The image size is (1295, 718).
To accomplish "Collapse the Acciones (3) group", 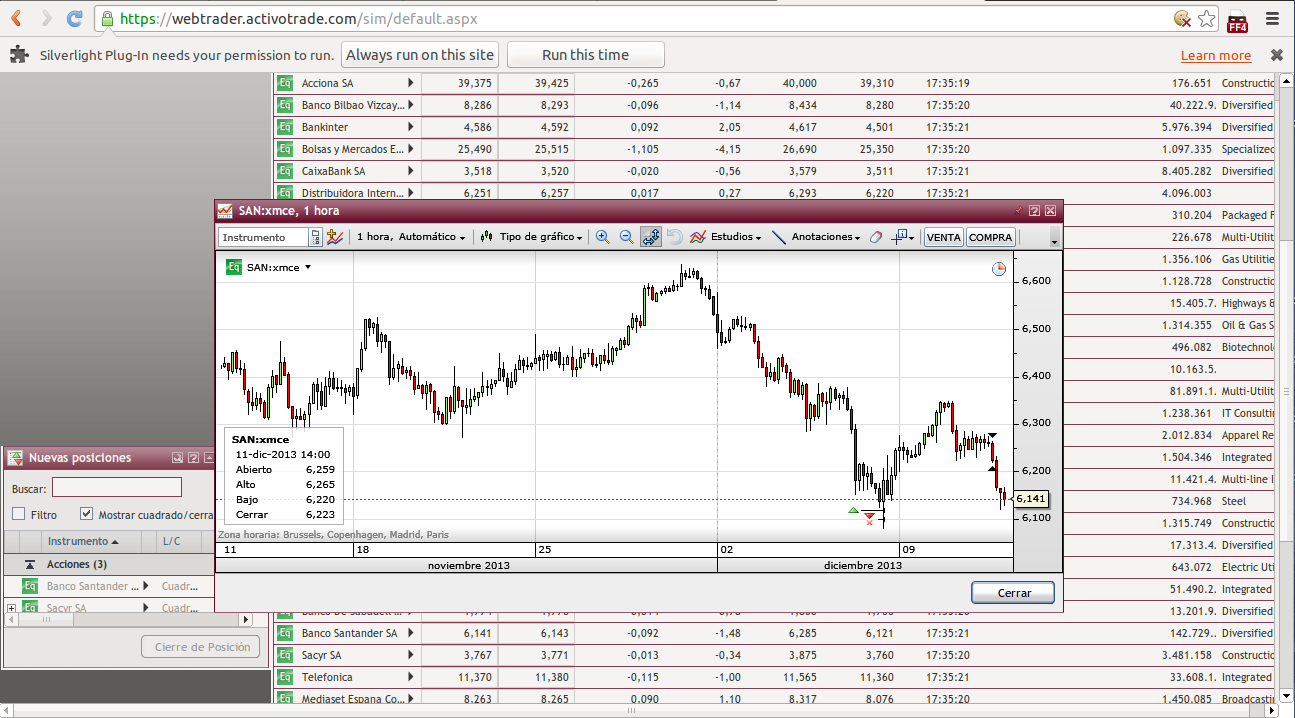I will [x=30, y=565].
